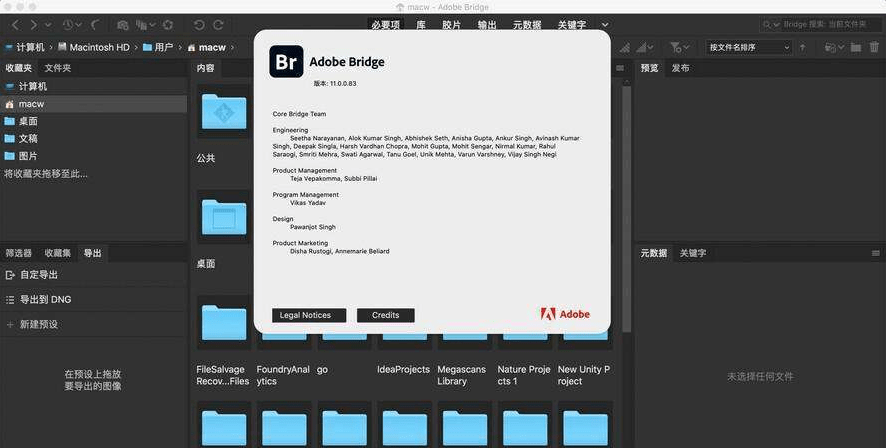The image size is (886, 448).
Task: Click macw in the path bar
Action: point(207,47)
